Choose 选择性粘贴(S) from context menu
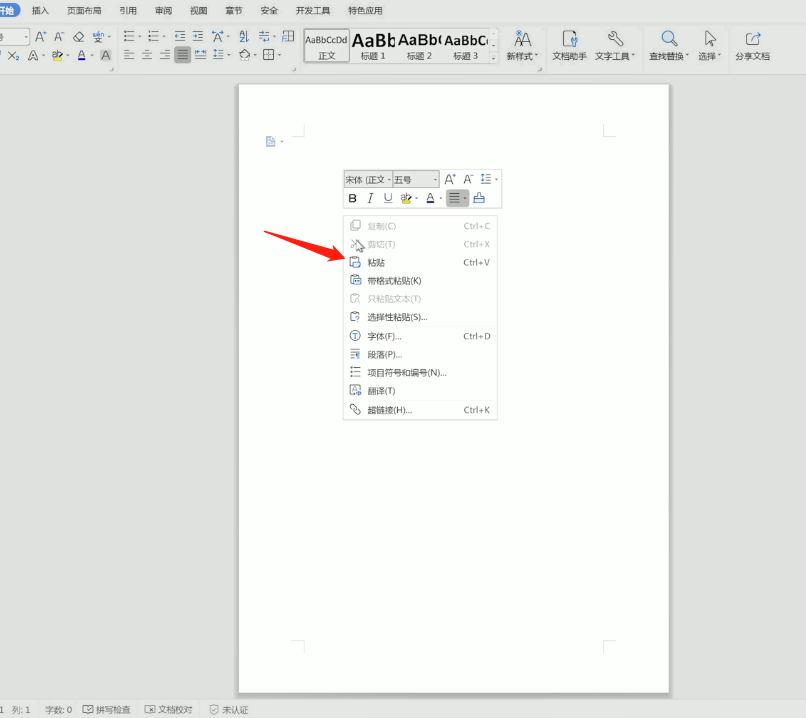Screen dimensions: 806x718 point(420,317)
